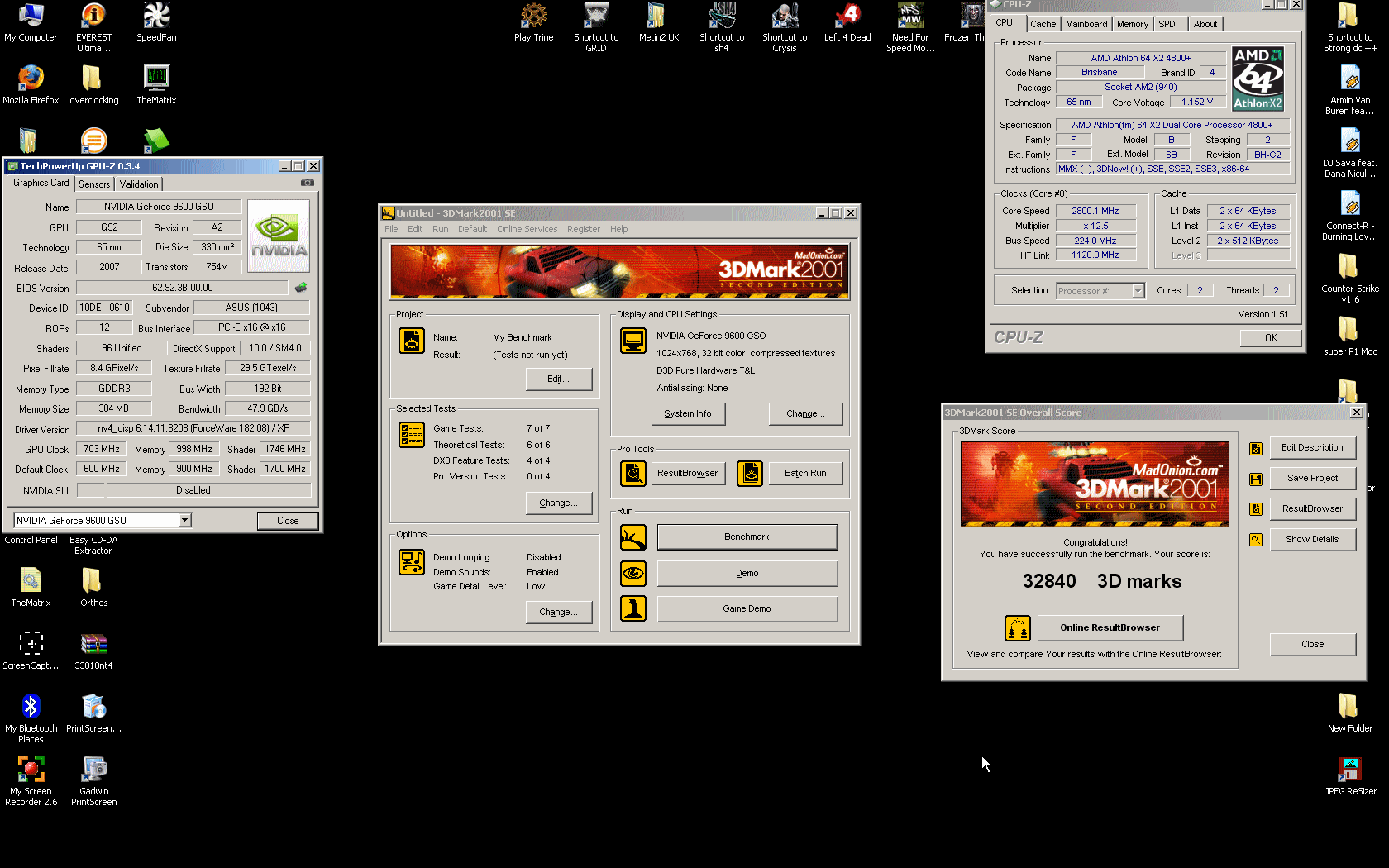Click the Save Project floppy icon
Screen dimensions: 1389x868
1256,479
